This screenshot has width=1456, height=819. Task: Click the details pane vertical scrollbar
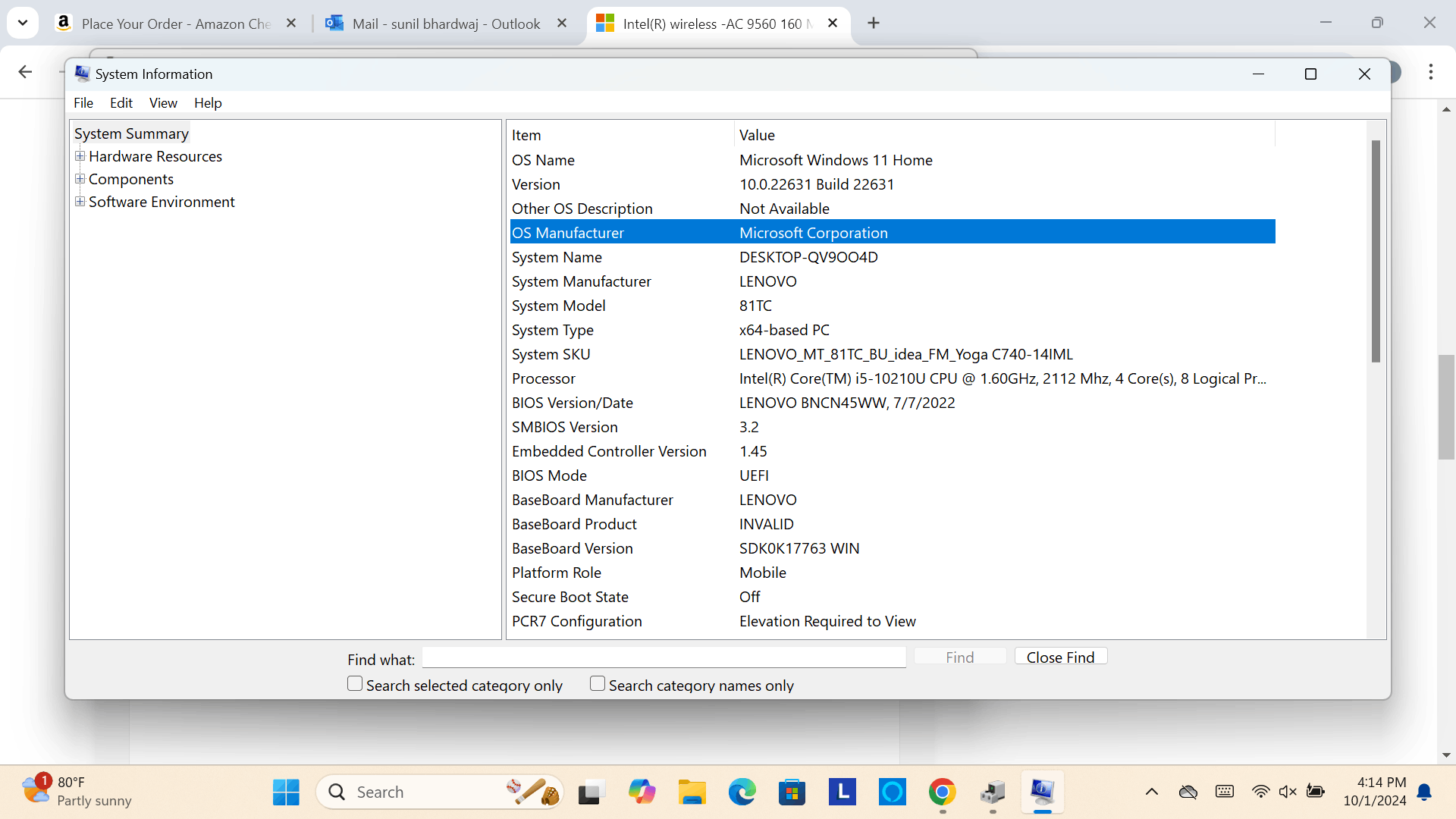tap(1376, 250)
